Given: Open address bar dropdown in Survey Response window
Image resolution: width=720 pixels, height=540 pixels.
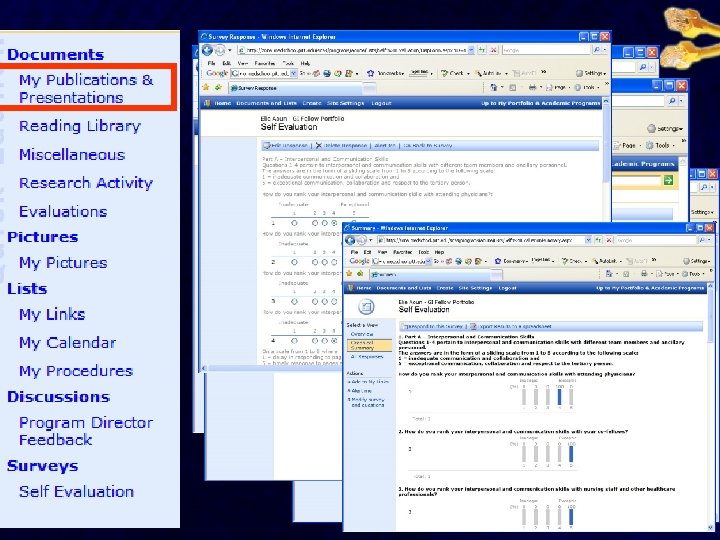Looking at the screenshot, I should (471, 50).
